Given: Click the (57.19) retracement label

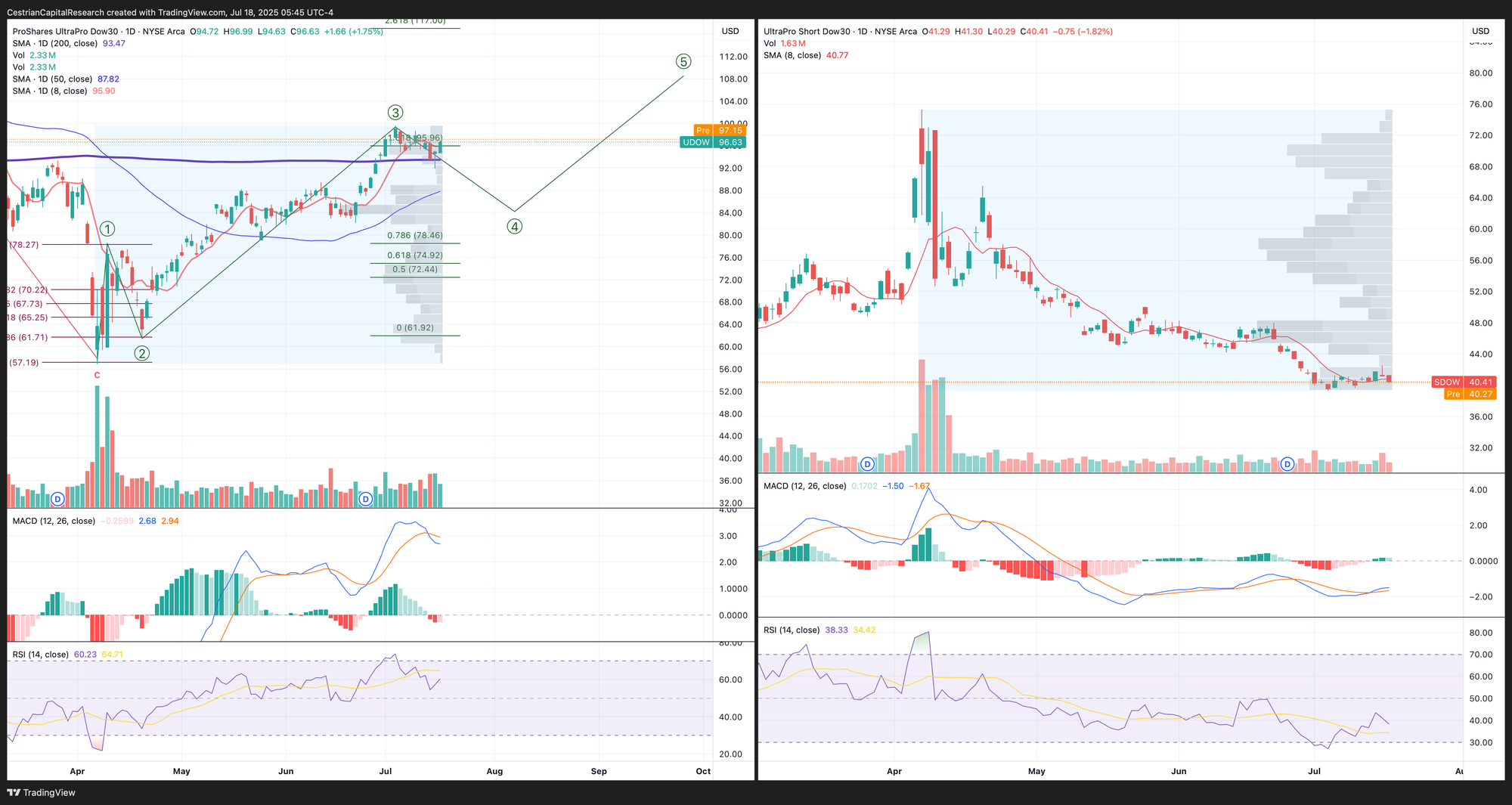Looking at the screenshot, I should pos(23,363).
